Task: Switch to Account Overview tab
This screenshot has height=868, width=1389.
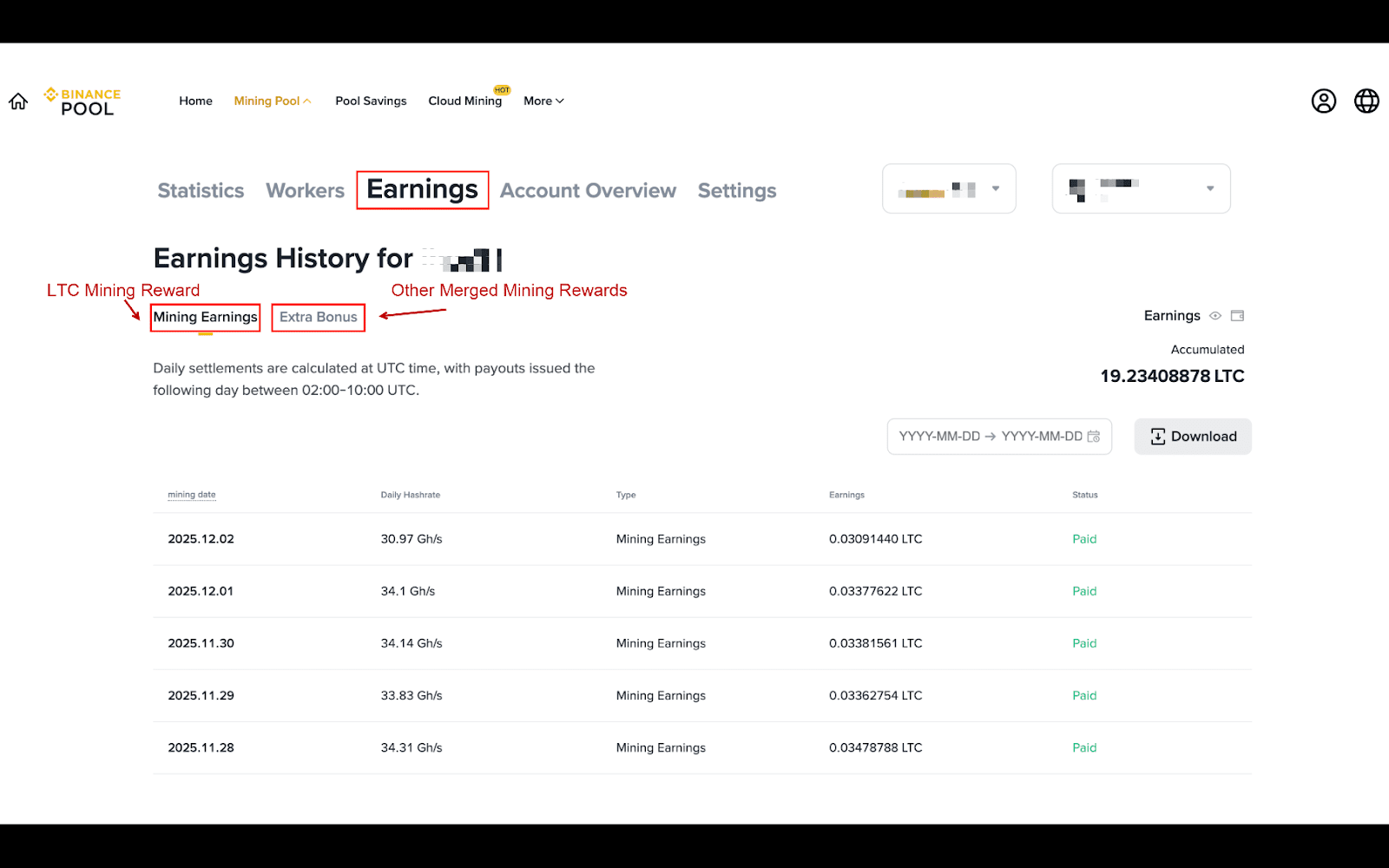Action: tap(588, 191)
